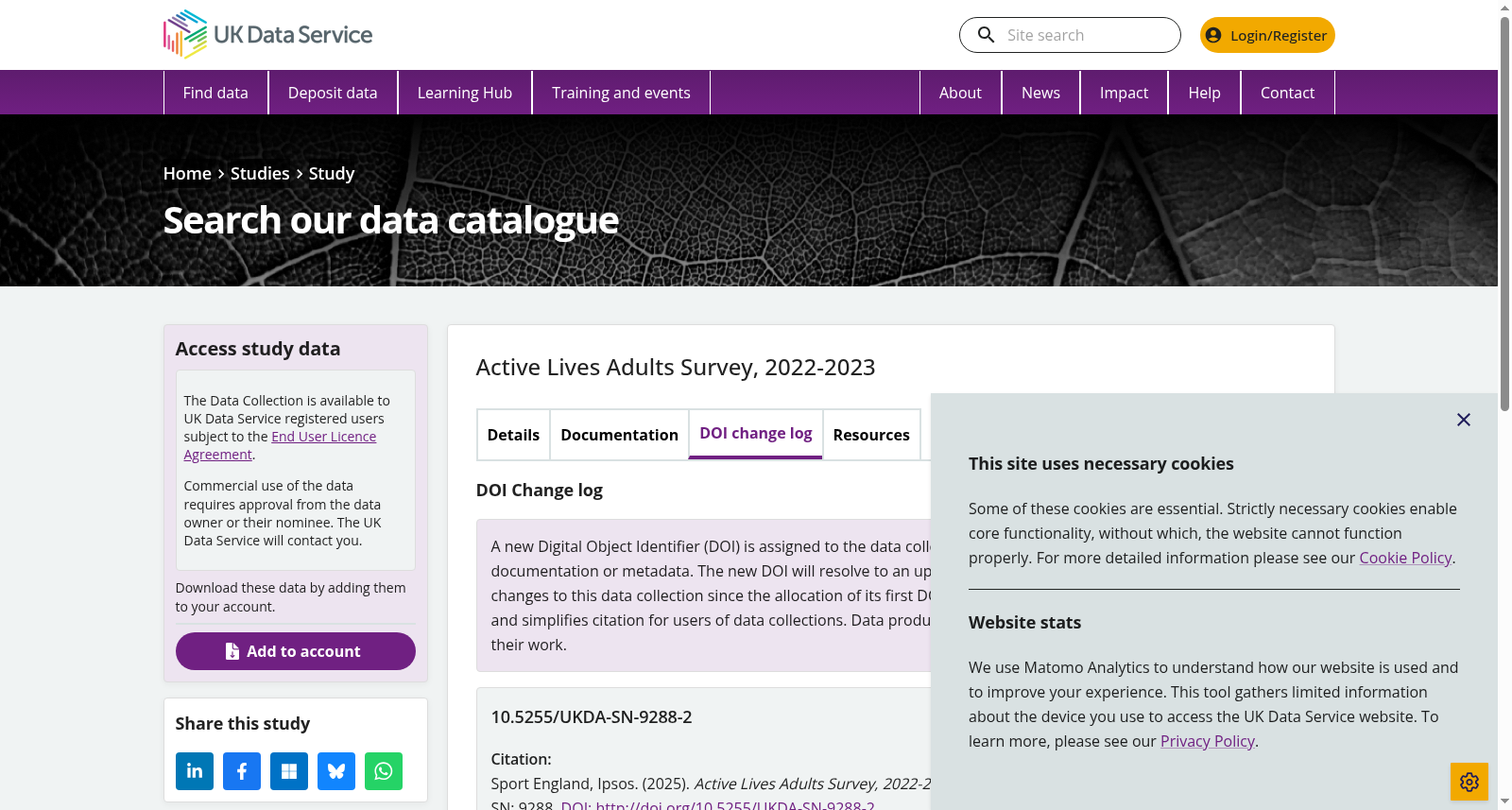This screenshot has width=1512, height=810.
Task: Click the 'Access study data' heading
Action: click(x=258, y=348)
